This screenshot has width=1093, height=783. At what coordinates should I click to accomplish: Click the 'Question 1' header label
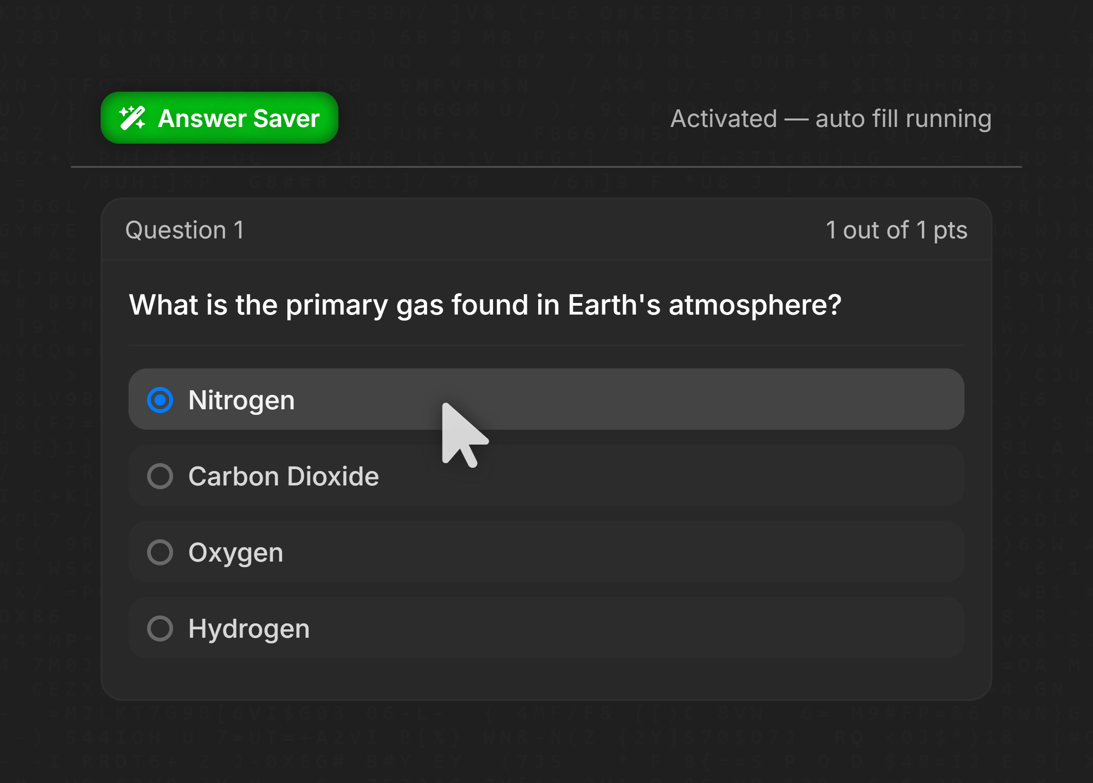coord(185,230)
